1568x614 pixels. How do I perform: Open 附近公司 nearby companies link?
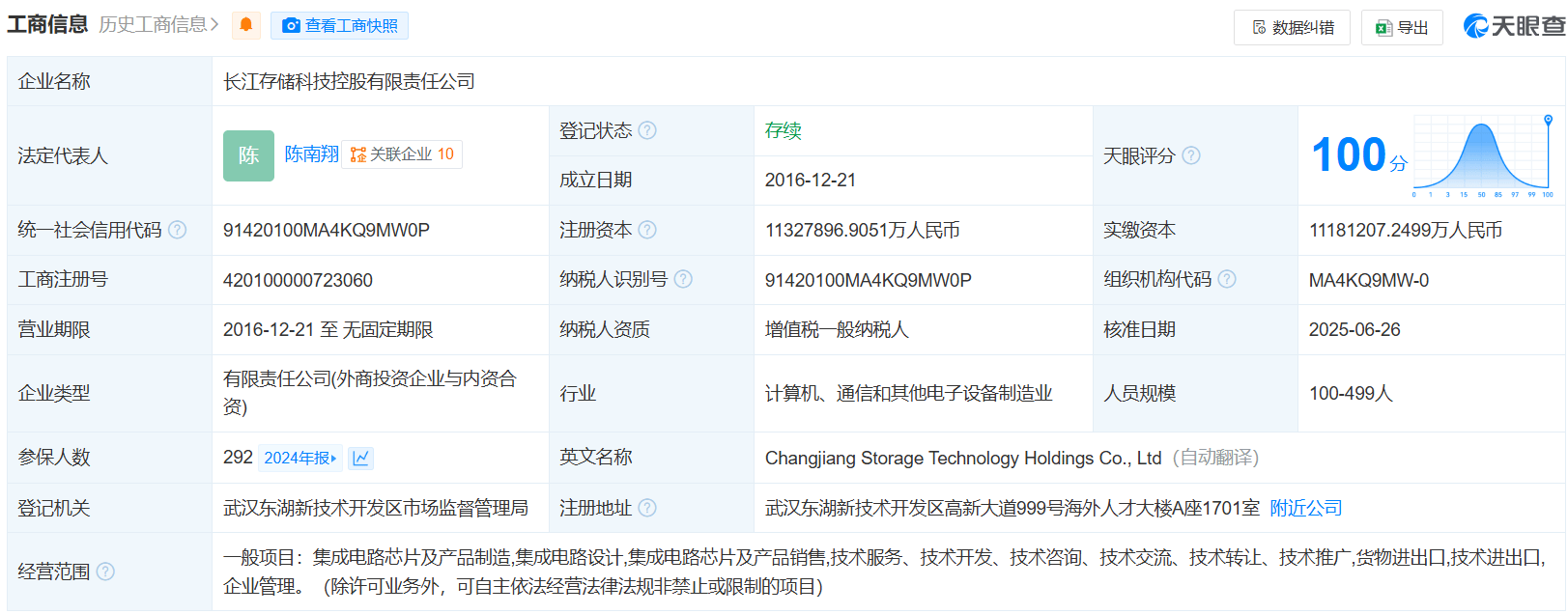point(1306,508)
